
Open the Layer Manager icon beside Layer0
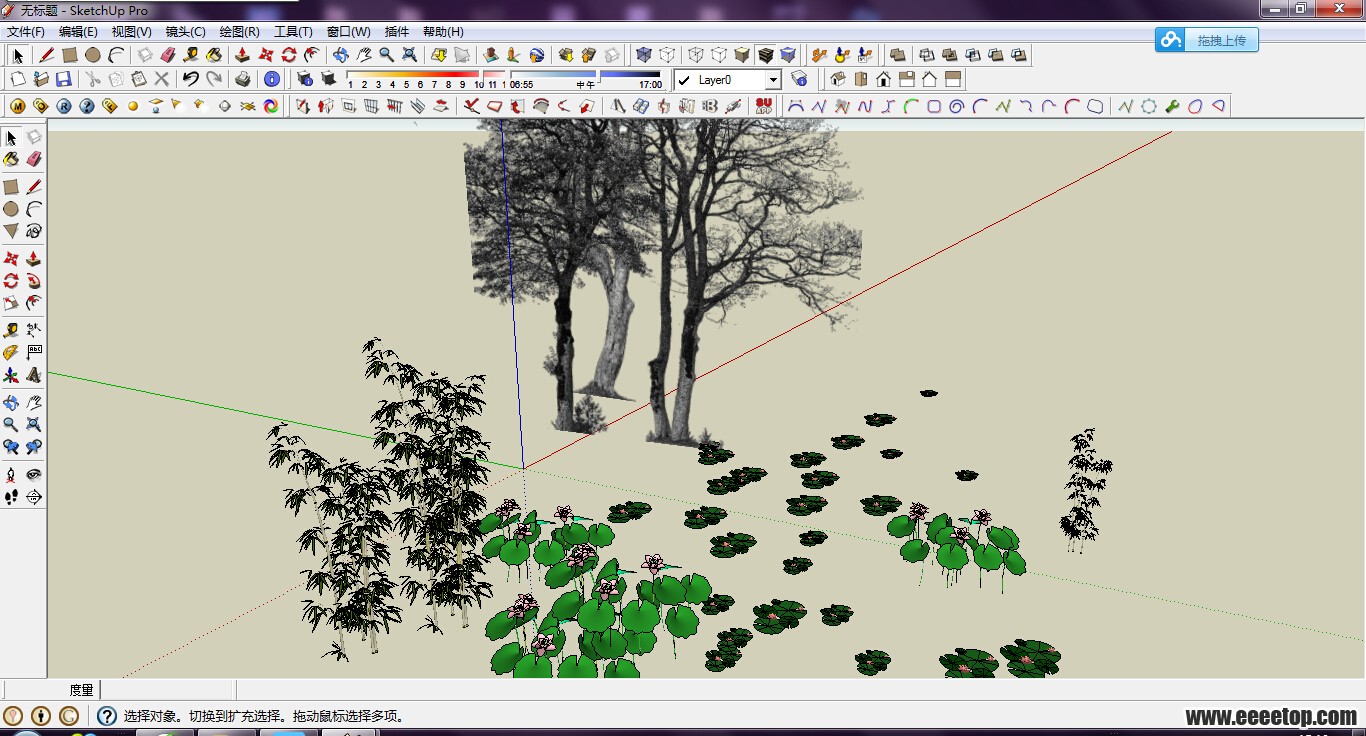tap(799, 78)
